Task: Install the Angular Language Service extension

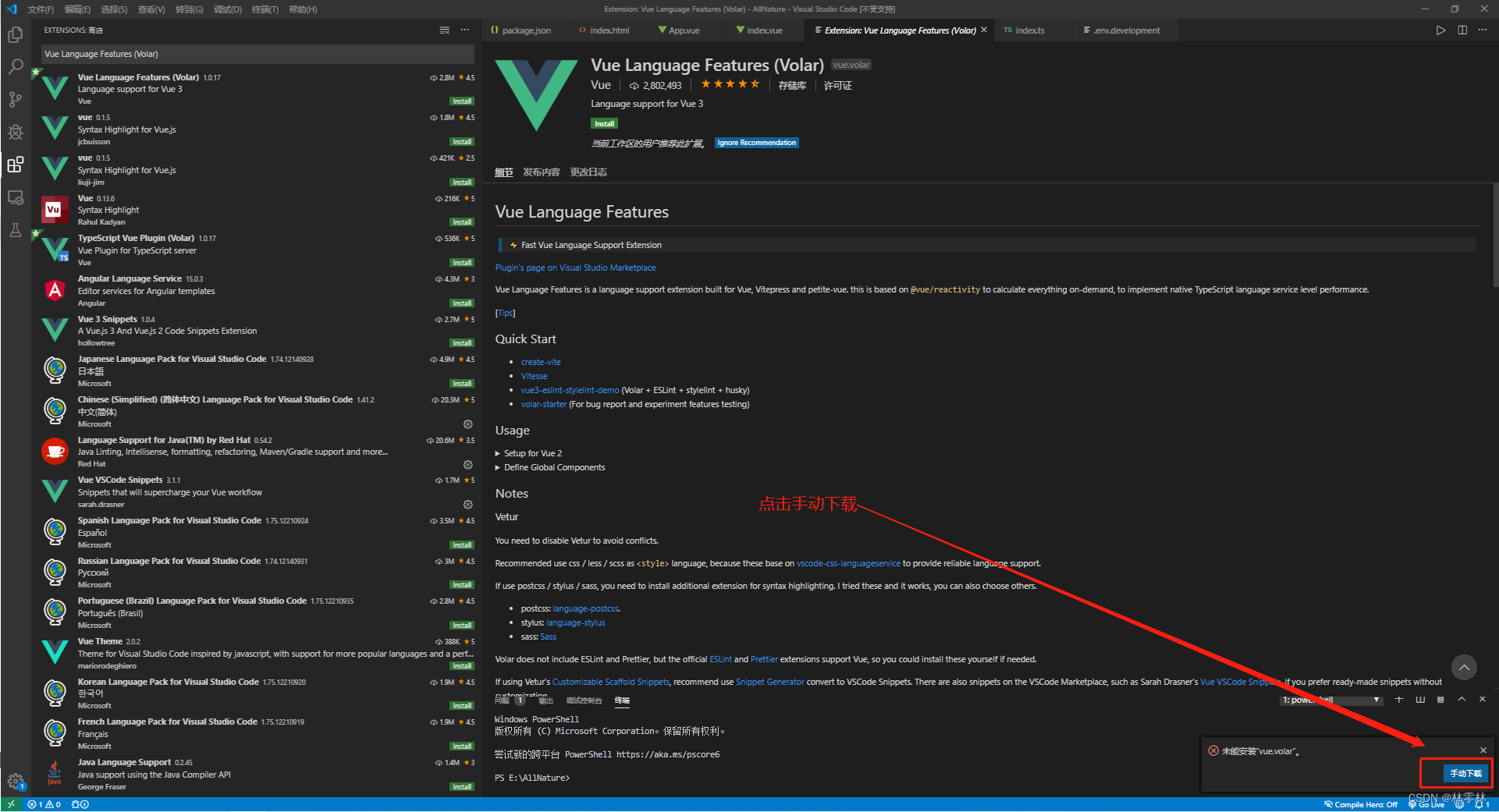Action: (x=462, y=303)
